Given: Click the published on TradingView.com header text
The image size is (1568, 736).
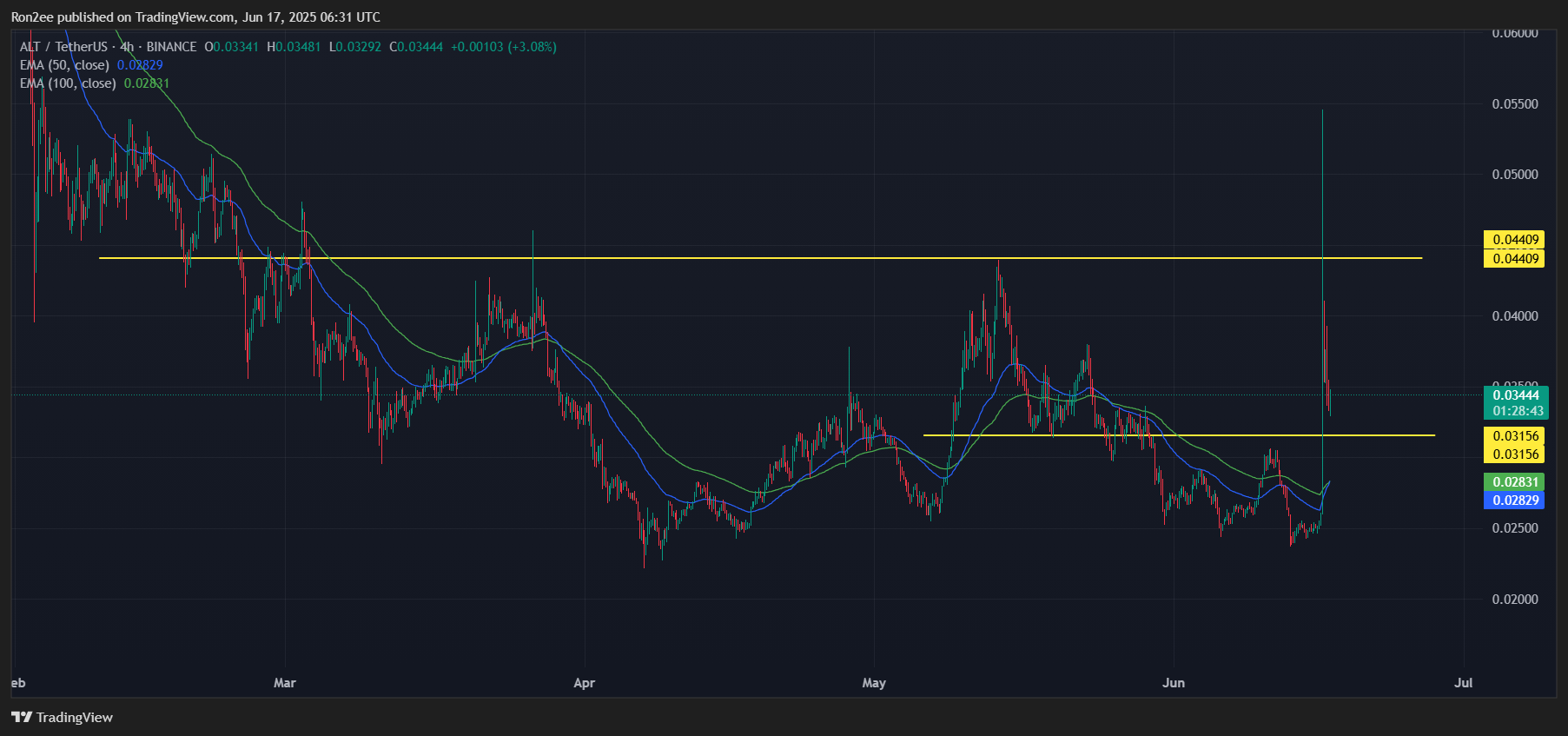Looking at the screenshot, I should coord(195,17).
